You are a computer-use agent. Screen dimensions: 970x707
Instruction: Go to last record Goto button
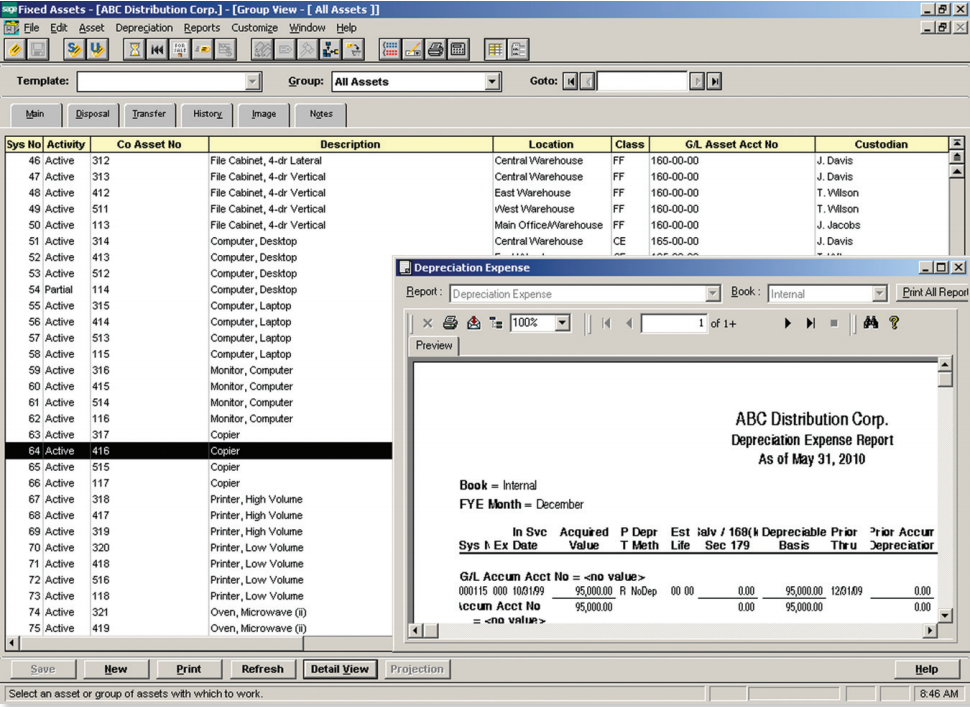(715, 81)
